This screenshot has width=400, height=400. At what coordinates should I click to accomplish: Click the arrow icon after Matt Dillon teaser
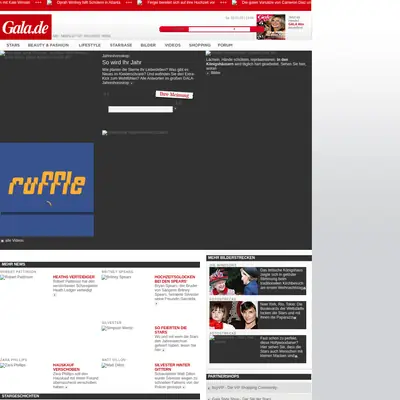tap(184, 387)
